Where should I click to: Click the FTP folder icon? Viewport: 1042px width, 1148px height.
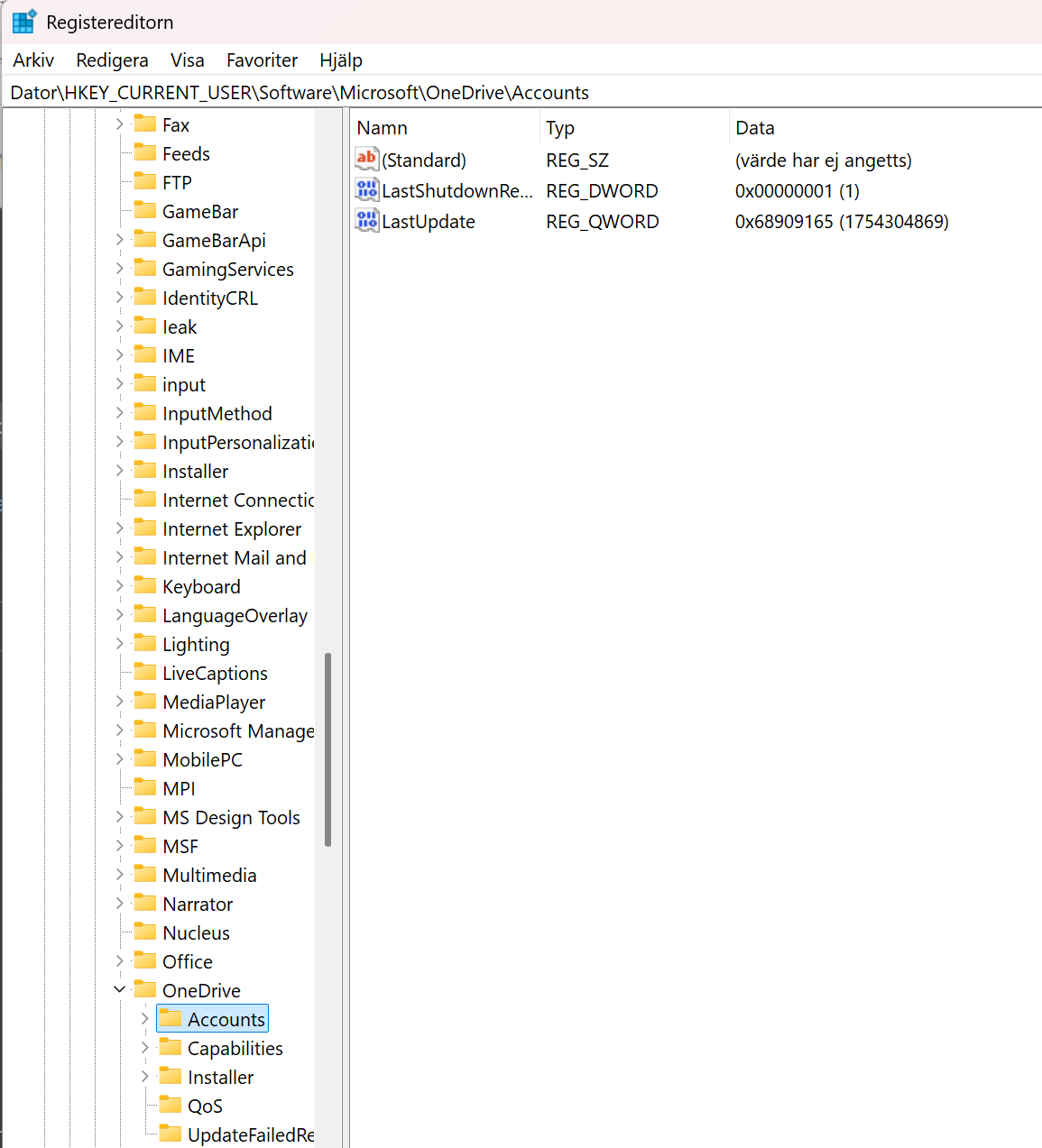pyautogui.click(x=145, y=181)
